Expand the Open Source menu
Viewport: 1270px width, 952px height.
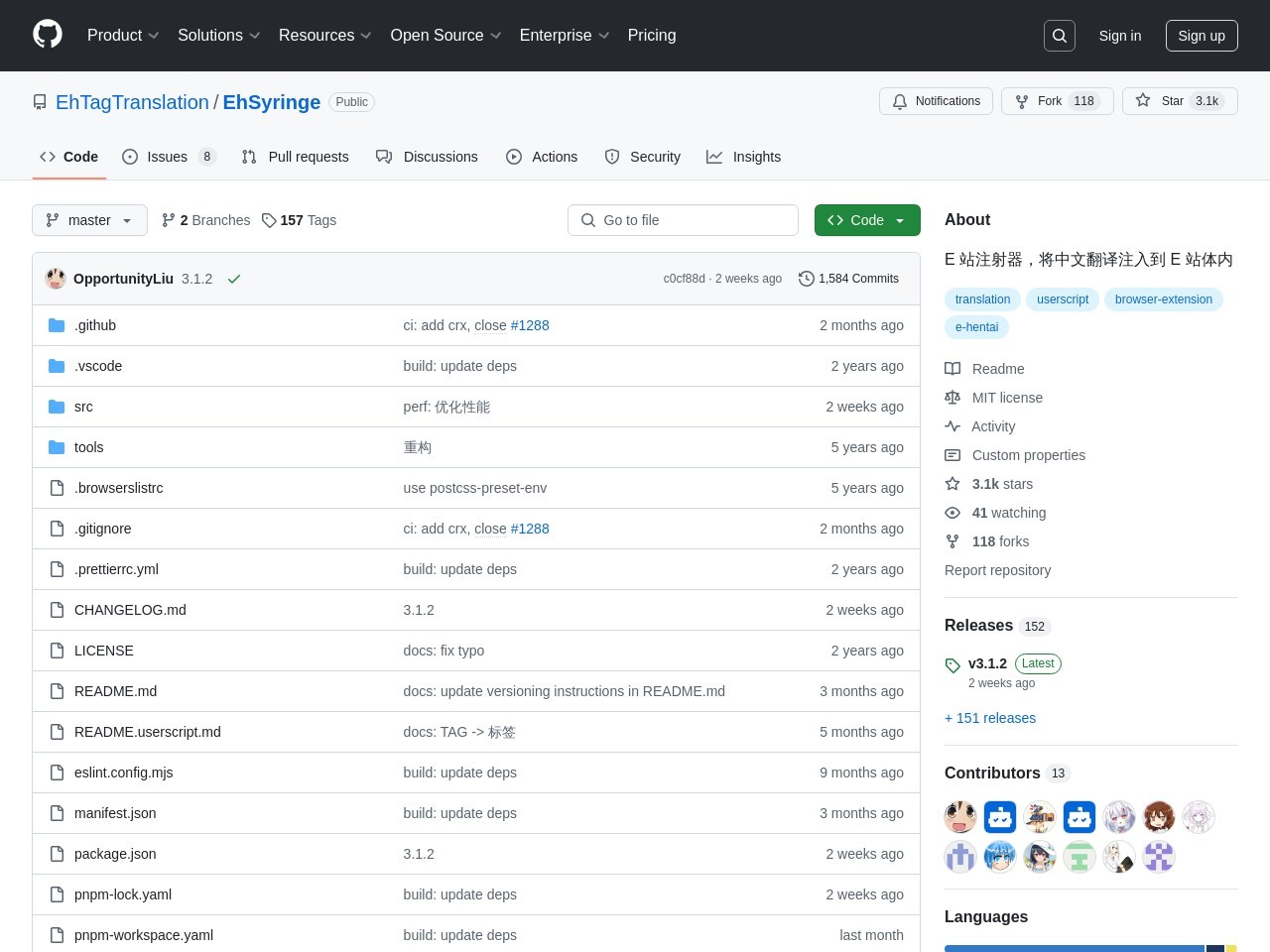click(x=446, y=36)
